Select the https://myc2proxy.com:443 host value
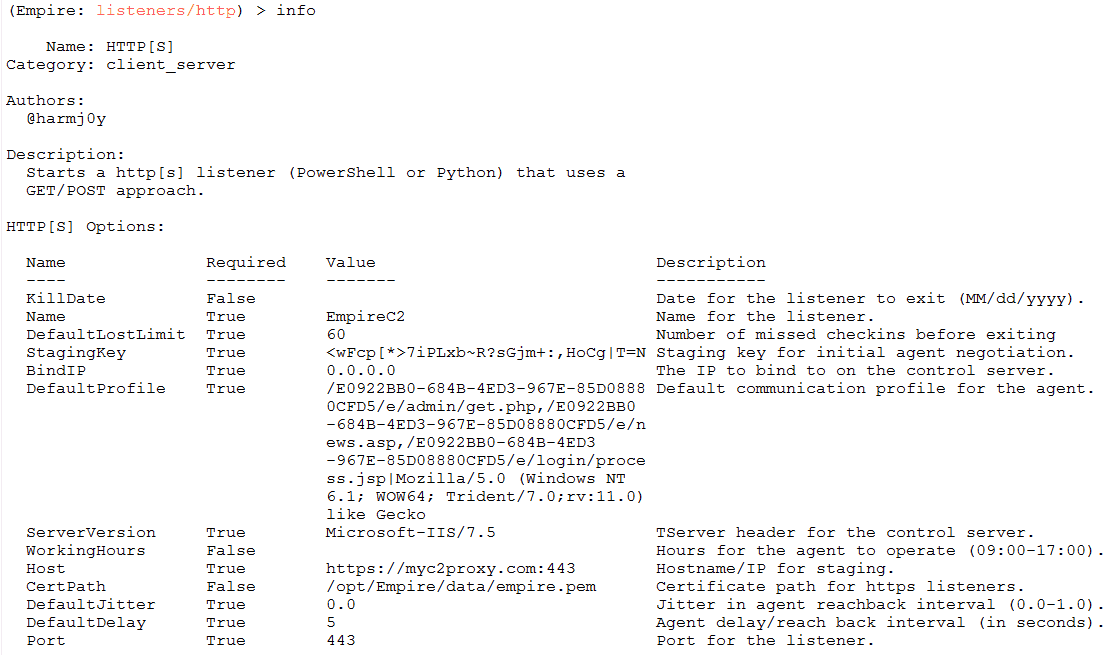This screenshot has height=655, width=1115. (450, 569)
